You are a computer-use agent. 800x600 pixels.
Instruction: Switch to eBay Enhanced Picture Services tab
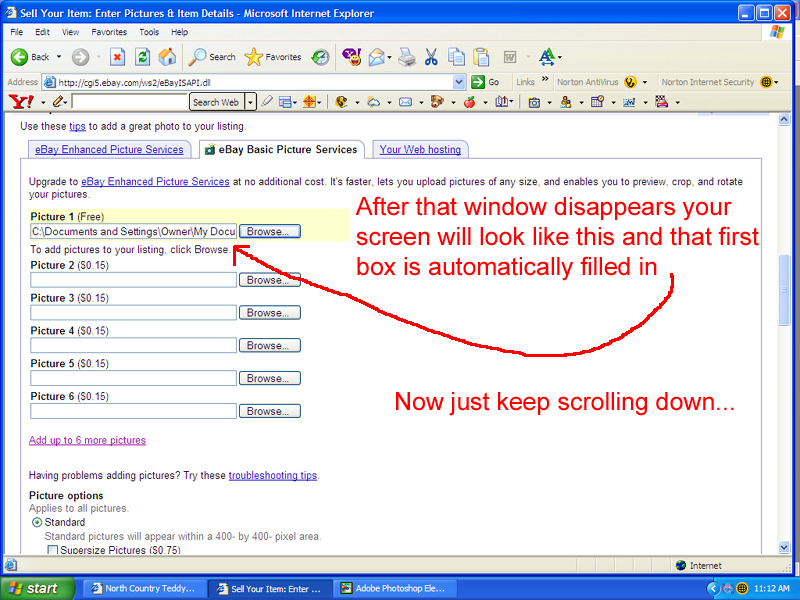click(109, 150)
